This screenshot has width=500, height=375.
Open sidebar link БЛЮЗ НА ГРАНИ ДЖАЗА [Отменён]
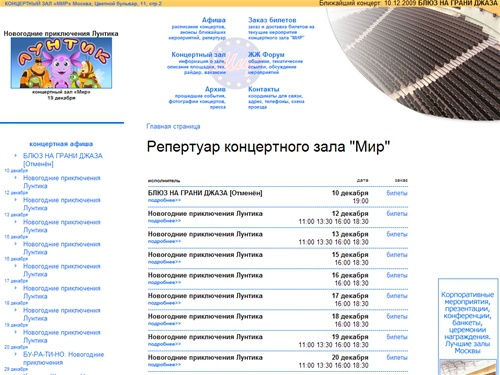[63, 160]
